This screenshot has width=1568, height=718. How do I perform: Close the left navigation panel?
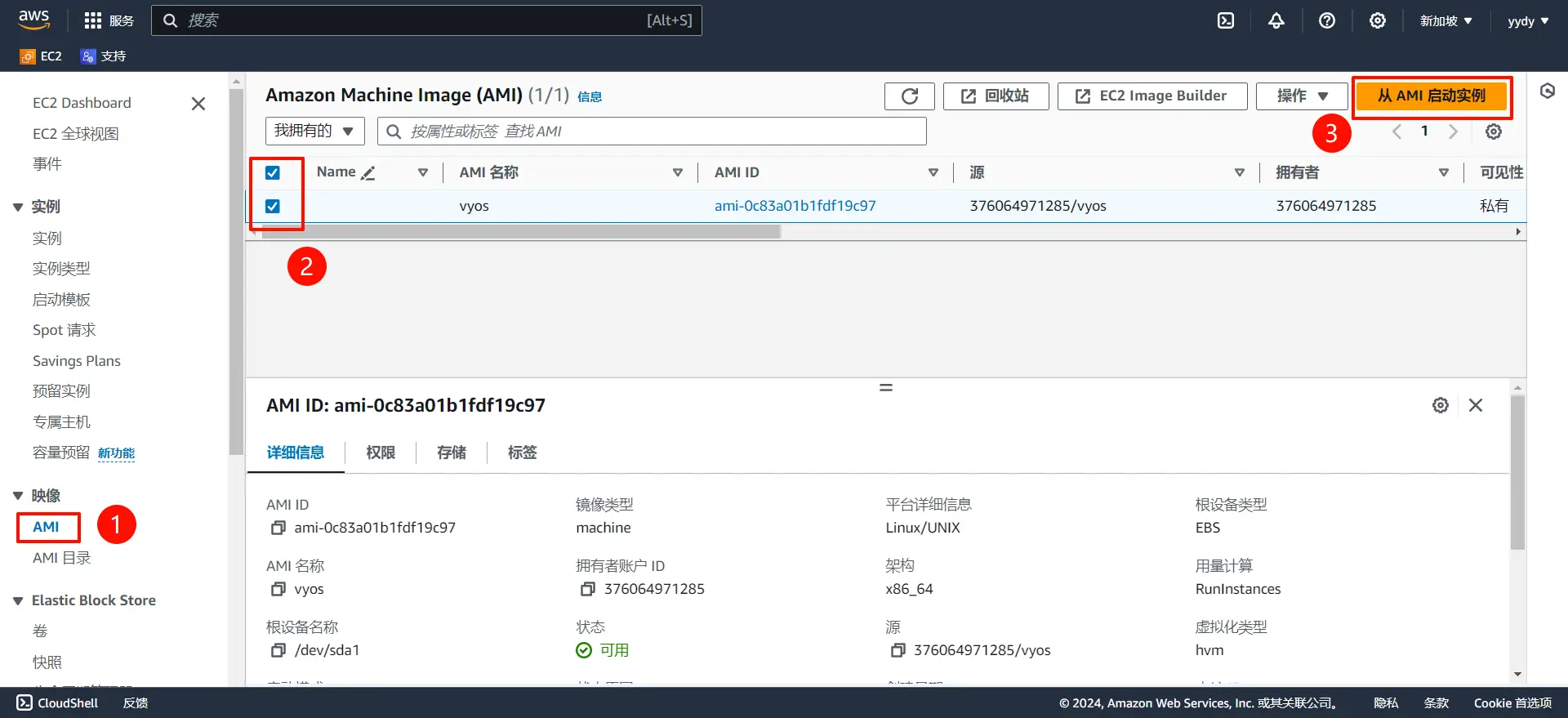pos(198,104)
